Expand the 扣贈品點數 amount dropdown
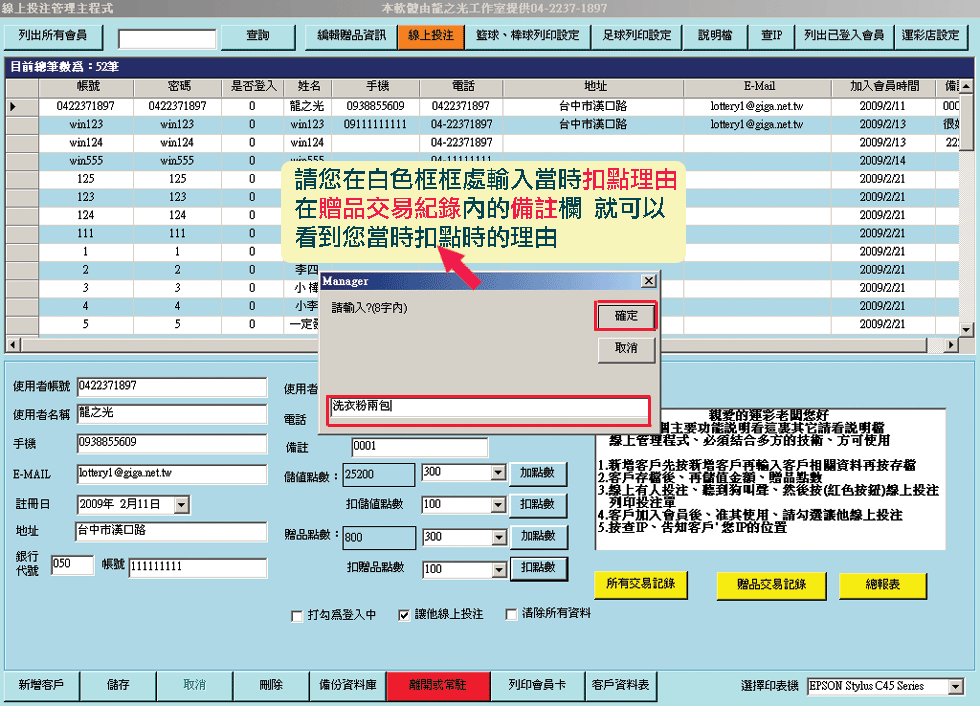 click(498, 570)
